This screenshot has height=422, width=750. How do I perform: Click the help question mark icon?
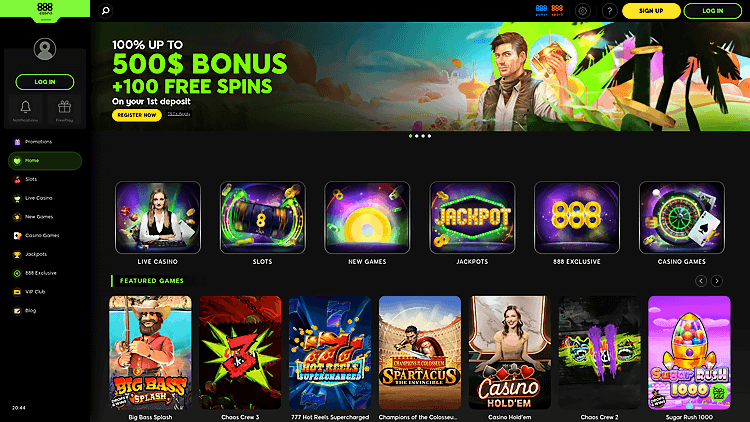[x=609, y=11]
